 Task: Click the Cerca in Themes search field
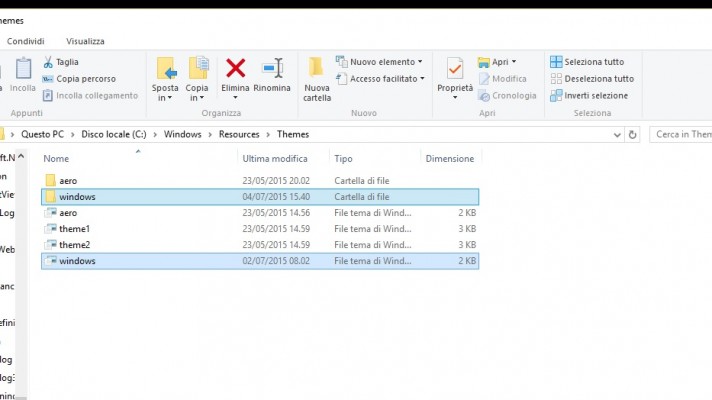tap(680, 134)
